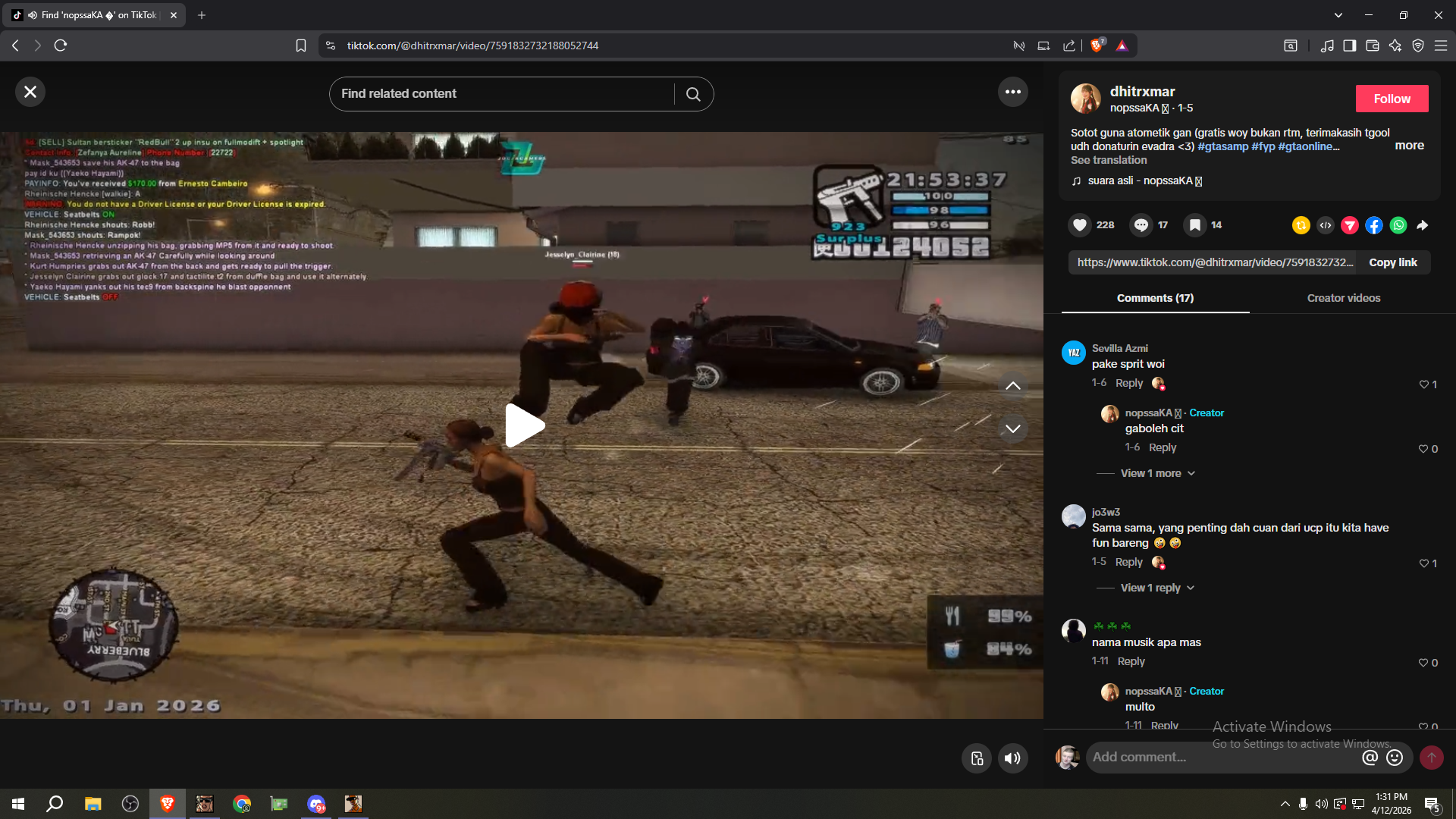Repost the video with yellow icon
The width and height of the screenshot is (1456, 819).
pyautogui.click(x=1301, y=225)
